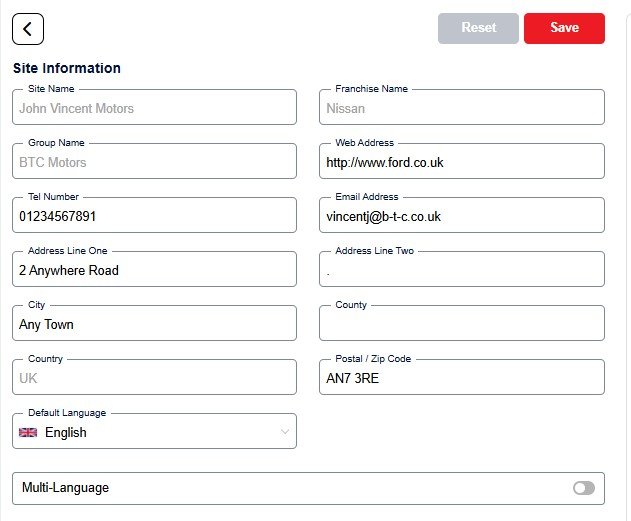The height and width of the screenshot is (521, 631).
Task: Edit the Address Line One field
Action: (155, 269)
